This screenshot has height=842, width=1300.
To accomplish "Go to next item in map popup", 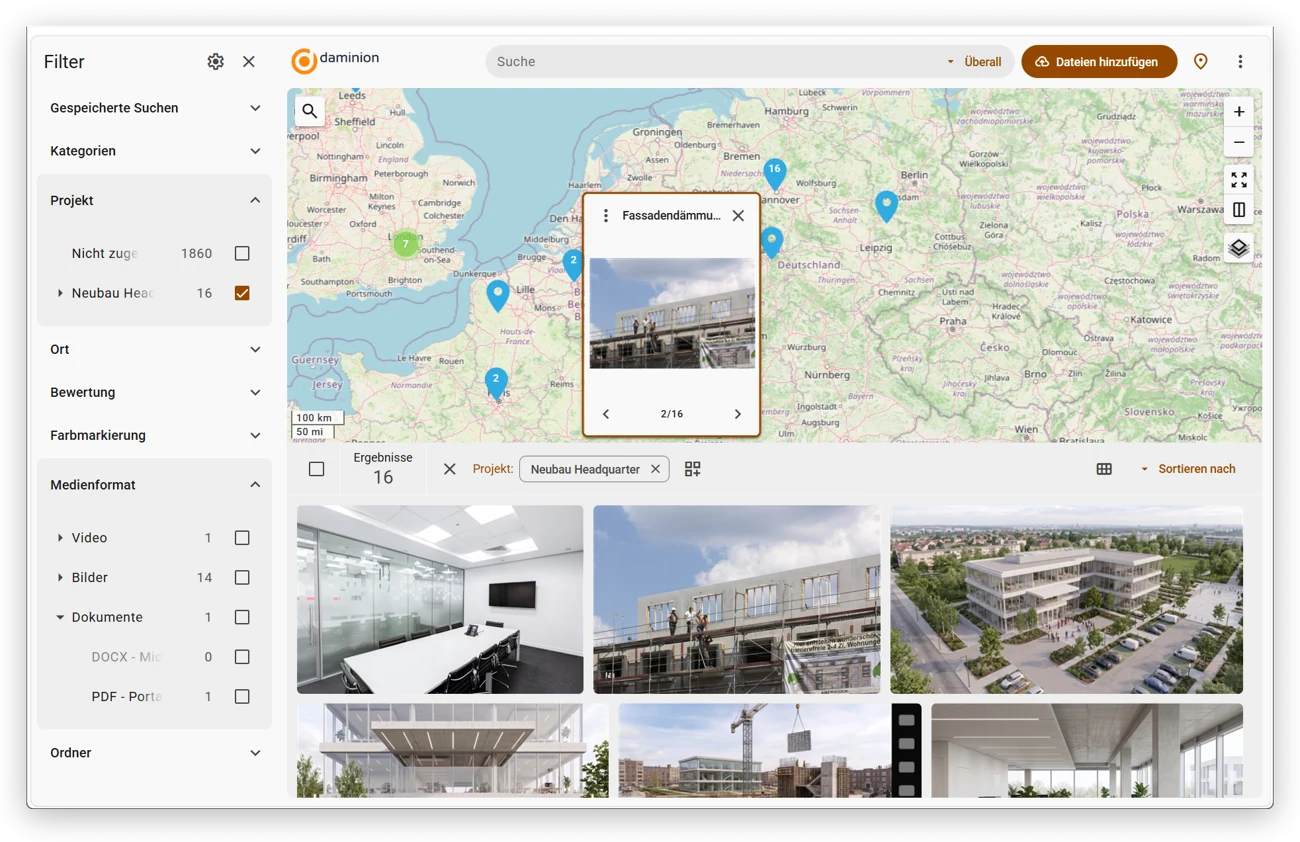I will pos(738,414).
